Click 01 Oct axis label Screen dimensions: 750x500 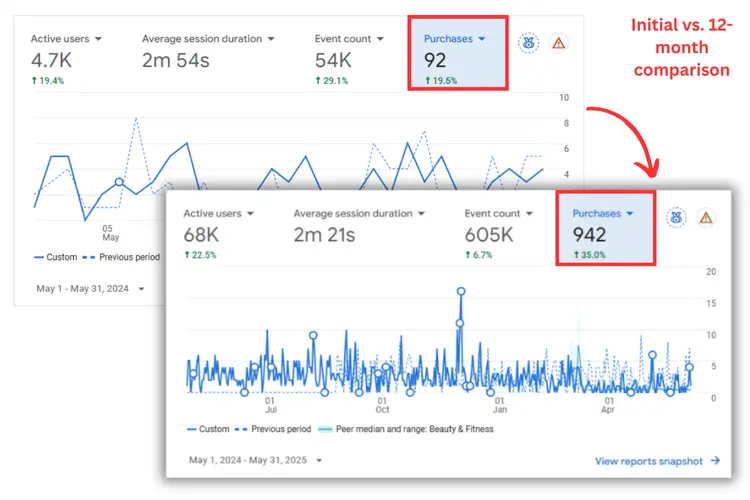[382, 405]
